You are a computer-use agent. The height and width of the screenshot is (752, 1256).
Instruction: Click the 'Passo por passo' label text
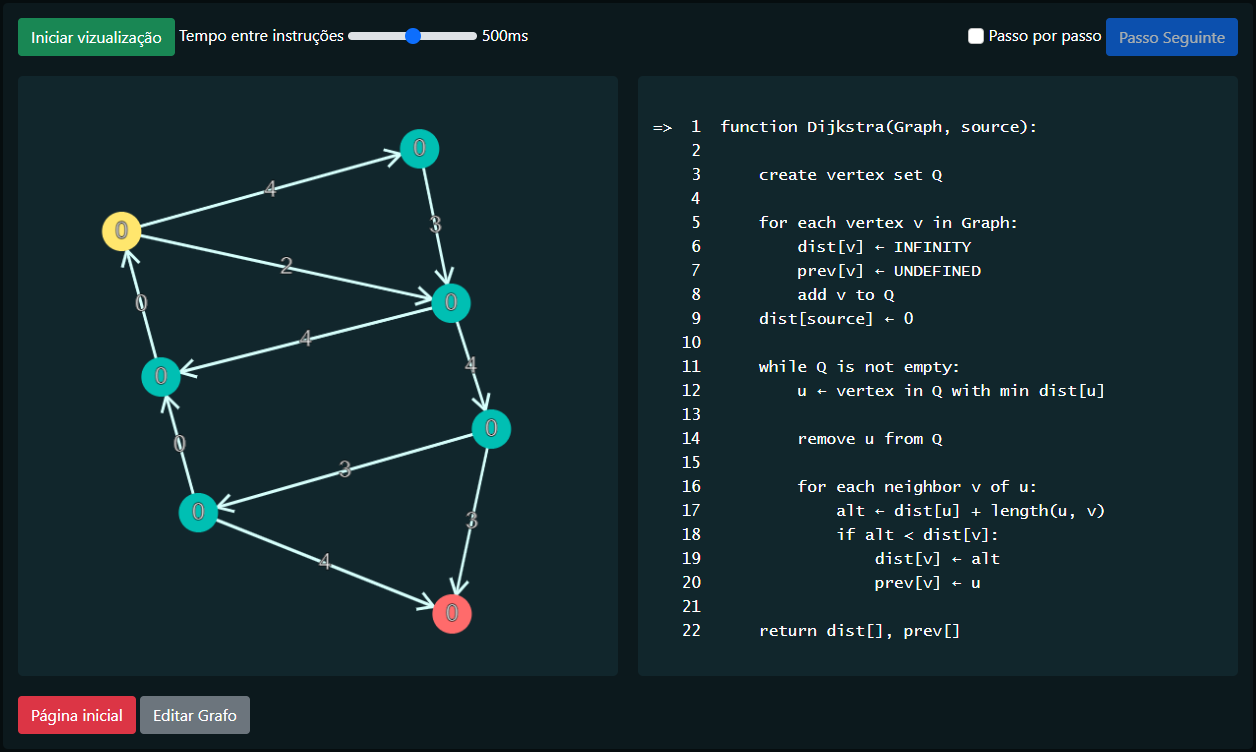coord(1045,36)
